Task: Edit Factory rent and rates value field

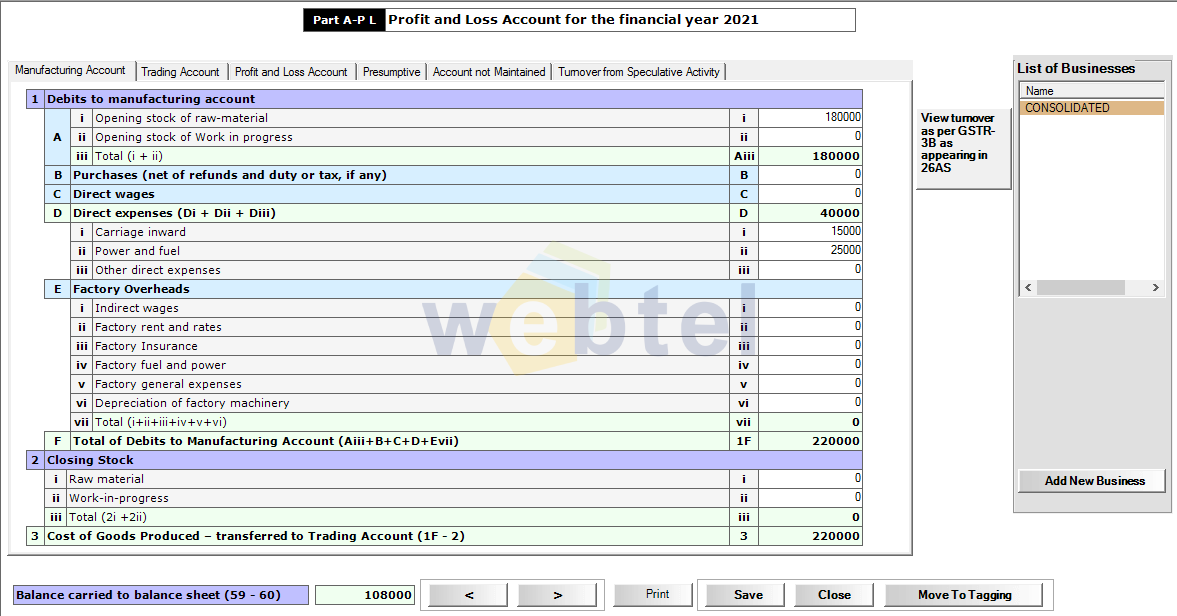Action: [810, 327]
